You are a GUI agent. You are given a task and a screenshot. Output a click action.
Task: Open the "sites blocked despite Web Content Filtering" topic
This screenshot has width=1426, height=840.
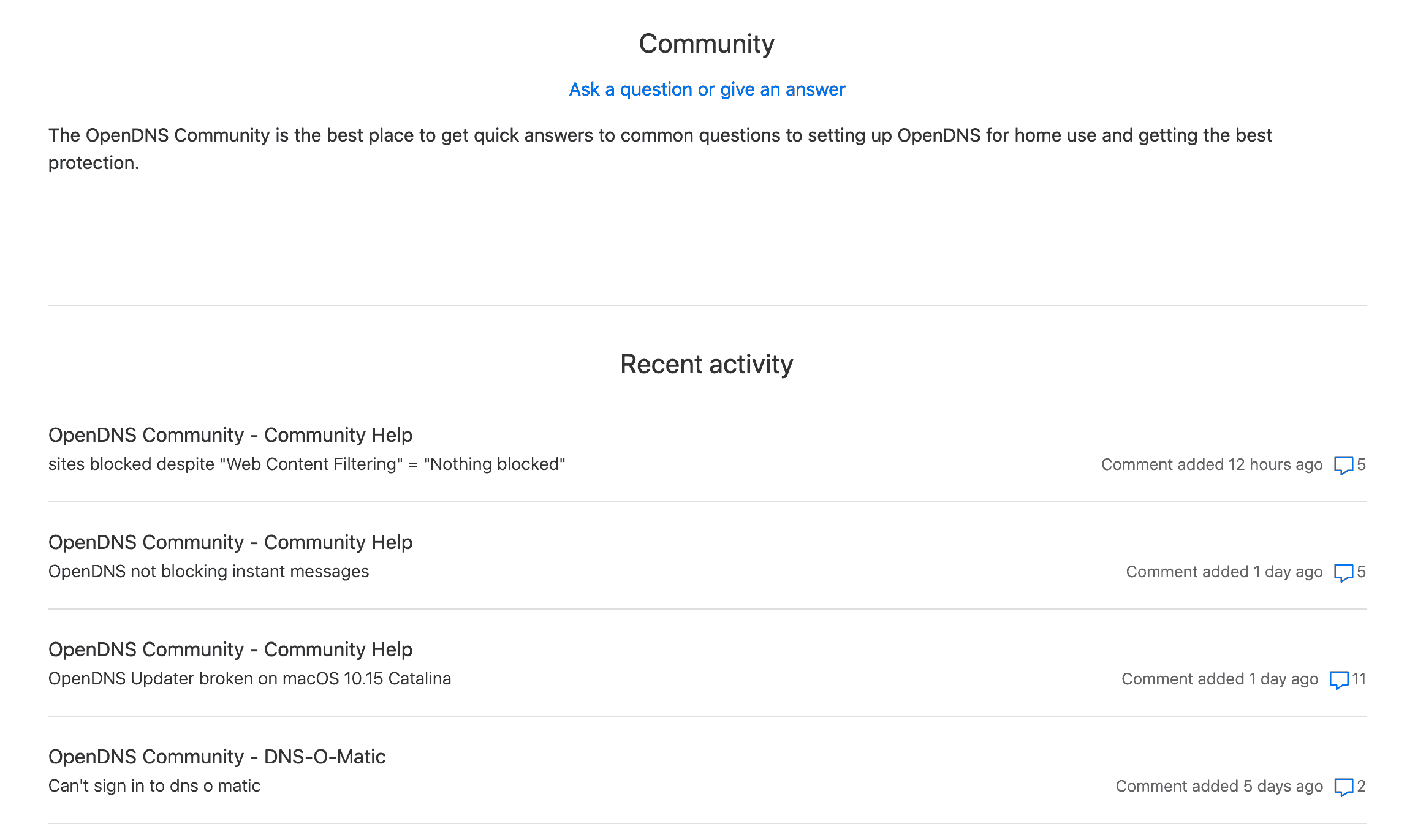307,464
